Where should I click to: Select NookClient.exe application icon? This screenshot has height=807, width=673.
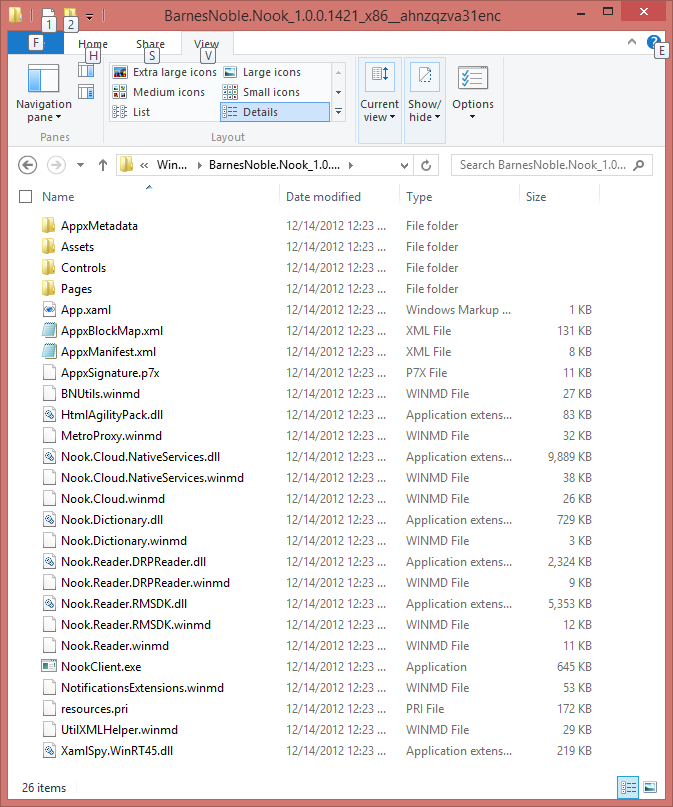[49, 666]
